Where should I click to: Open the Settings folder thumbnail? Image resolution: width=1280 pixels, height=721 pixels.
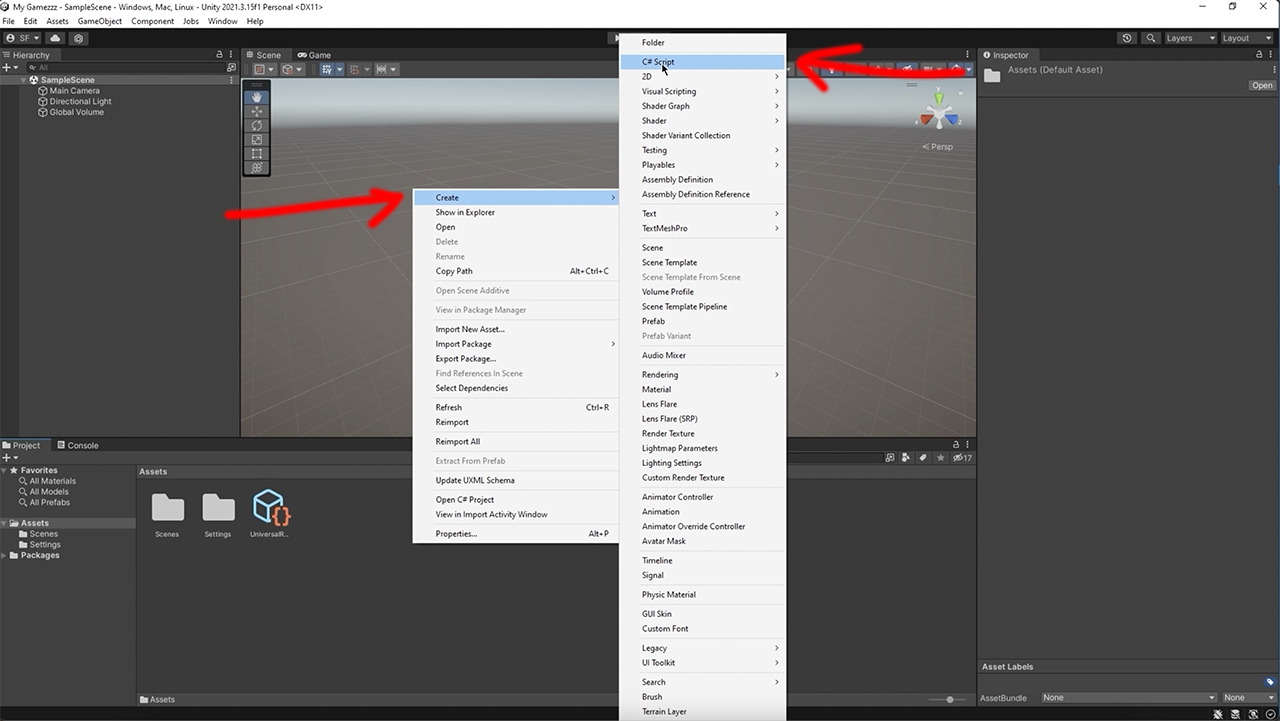pos(218,514)
